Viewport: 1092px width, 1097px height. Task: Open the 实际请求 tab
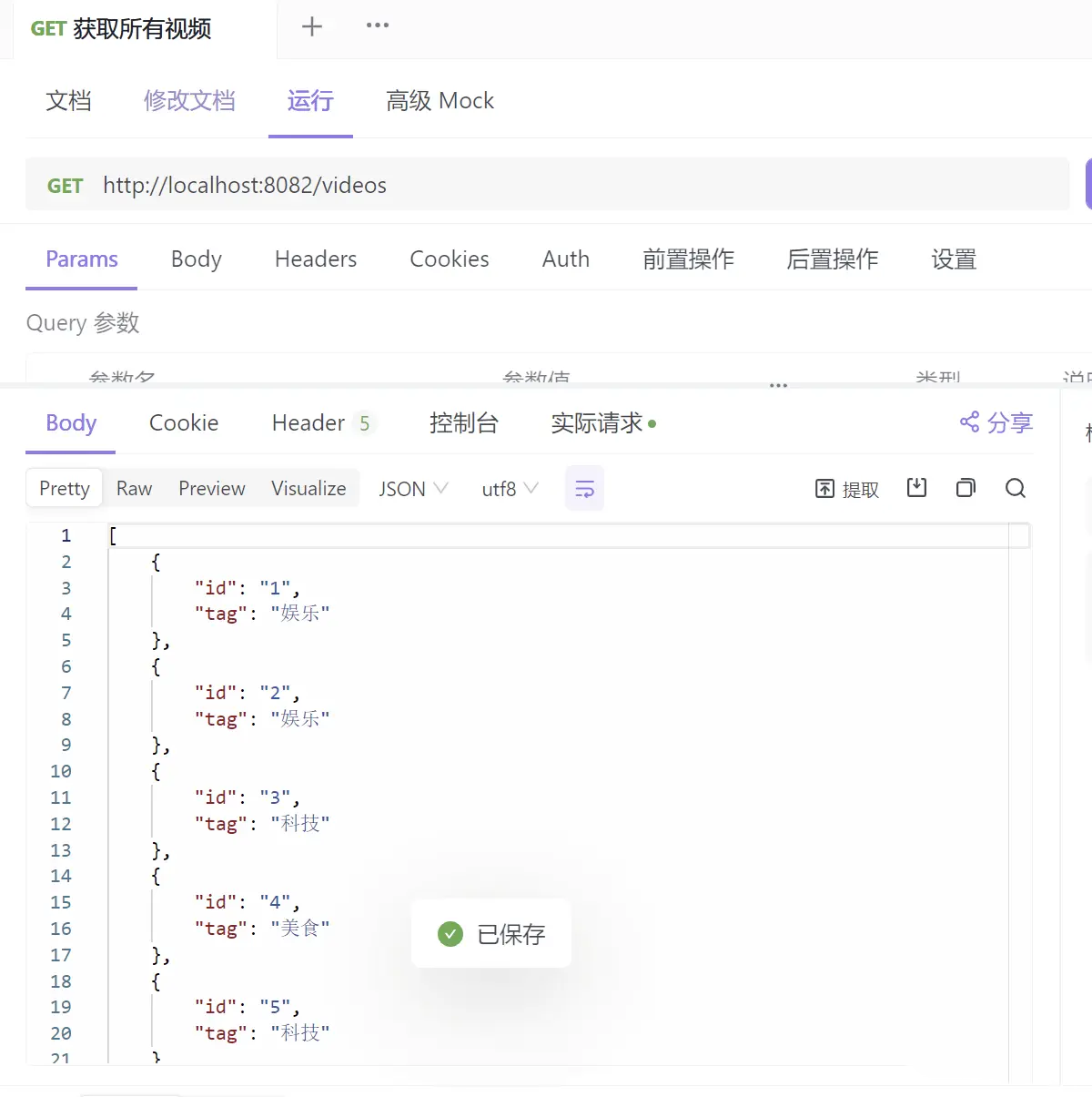[x=603, y=423]
